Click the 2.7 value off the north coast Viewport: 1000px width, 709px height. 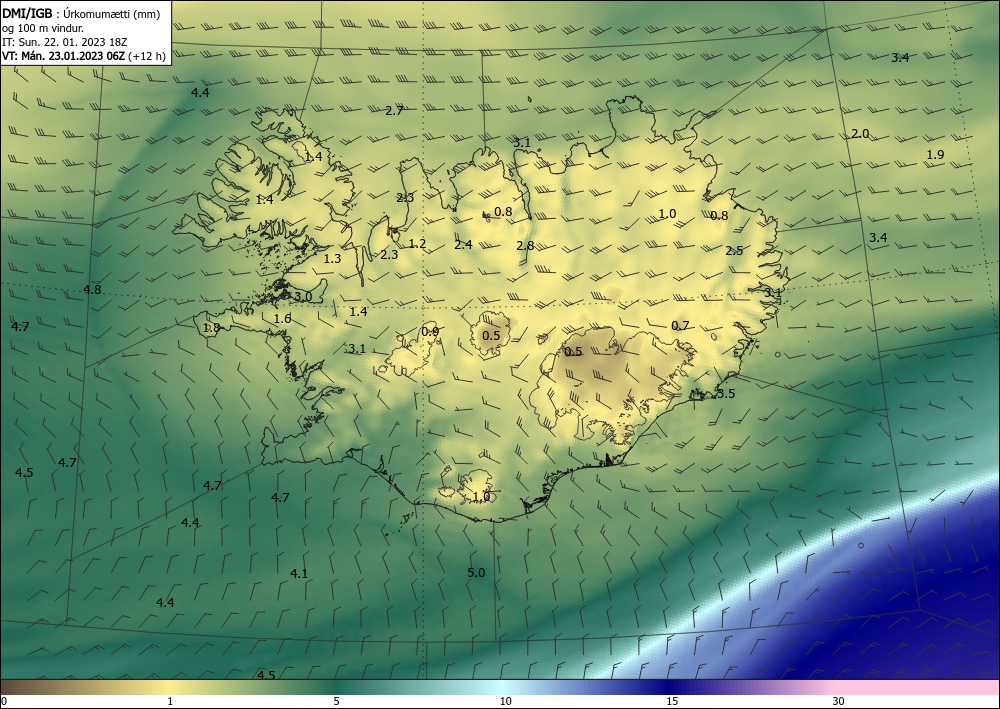coord(394,110)
